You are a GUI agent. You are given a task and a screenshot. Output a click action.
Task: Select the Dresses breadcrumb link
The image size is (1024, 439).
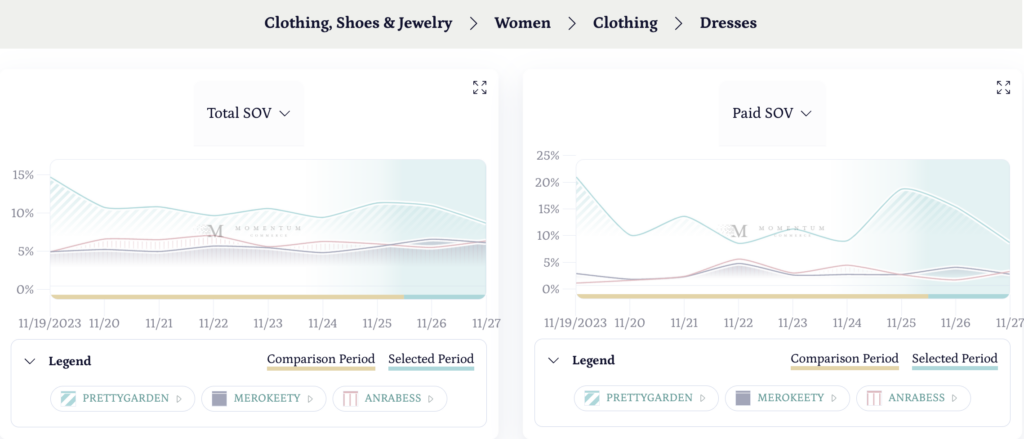pyautogui.click(x=728, y=22)
